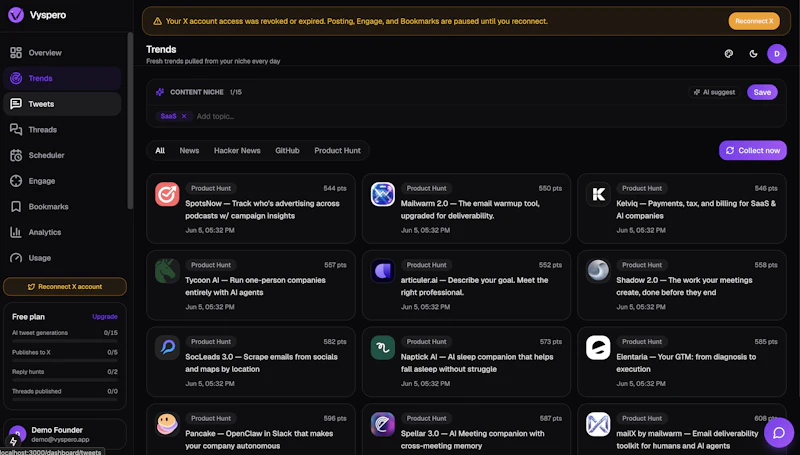Open the chat support bubble

779,433
